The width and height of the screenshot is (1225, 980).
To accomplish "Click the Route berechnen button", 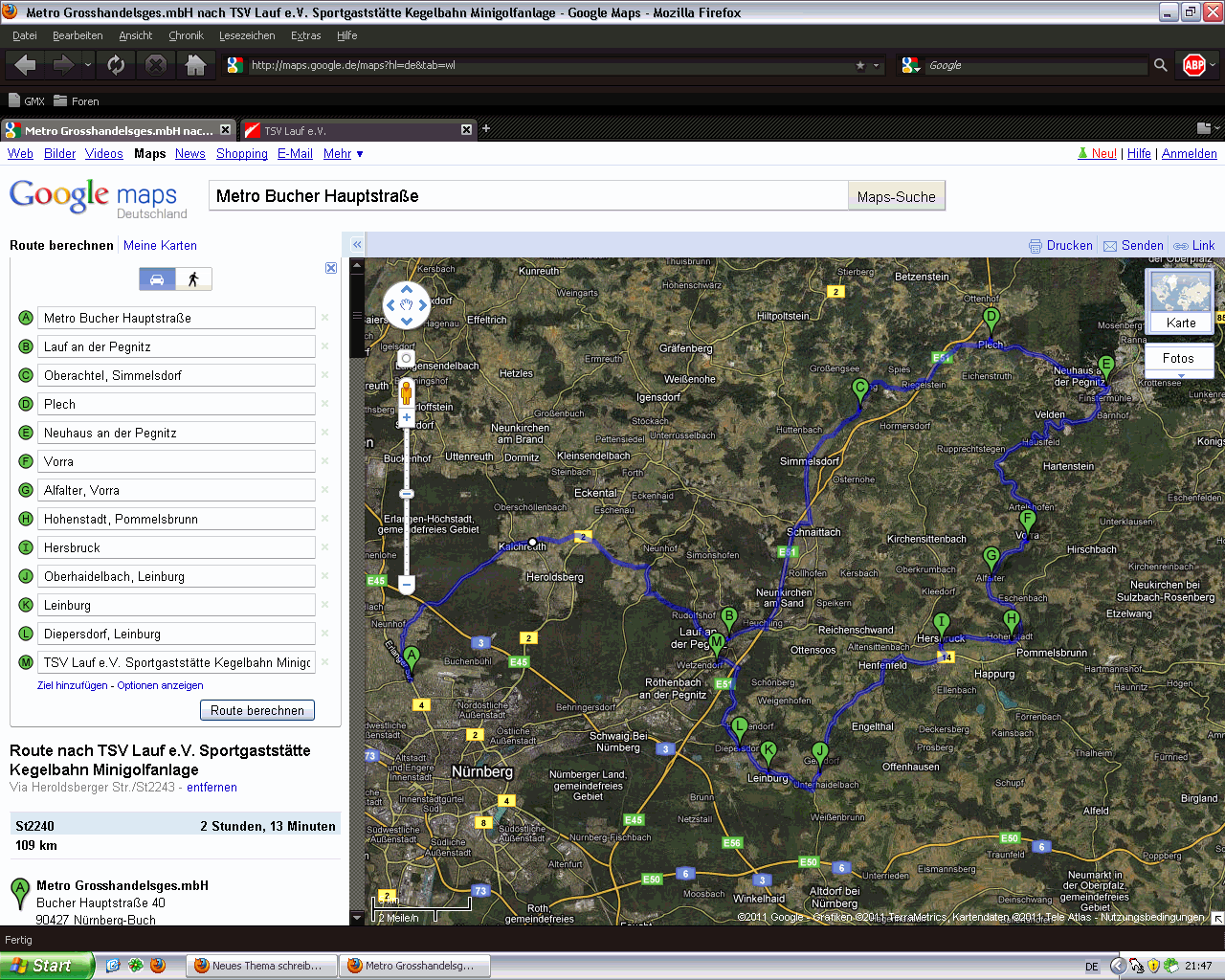I will click(256, 710).
